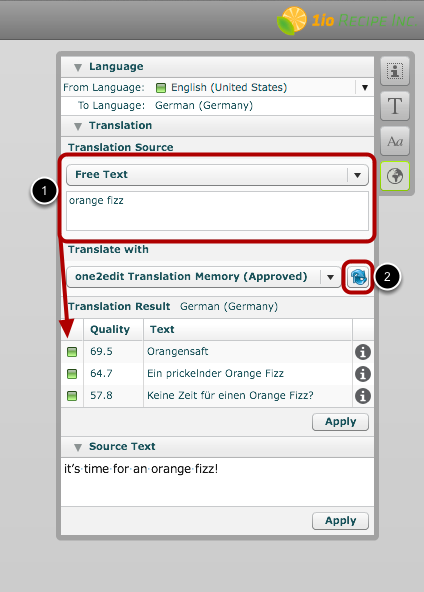Select the green status box for the 57.8 result

click(x=72, y=396)
